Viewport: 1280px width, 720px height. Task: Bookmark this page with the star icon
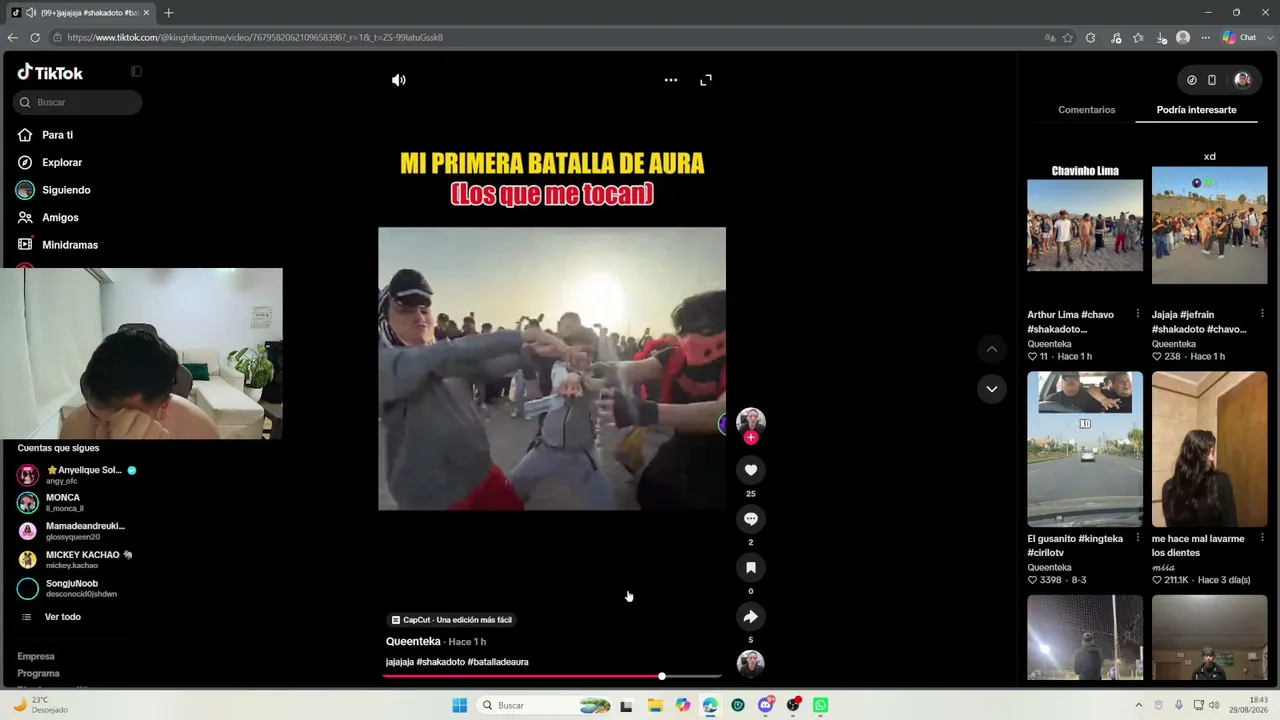(1068, 37)
